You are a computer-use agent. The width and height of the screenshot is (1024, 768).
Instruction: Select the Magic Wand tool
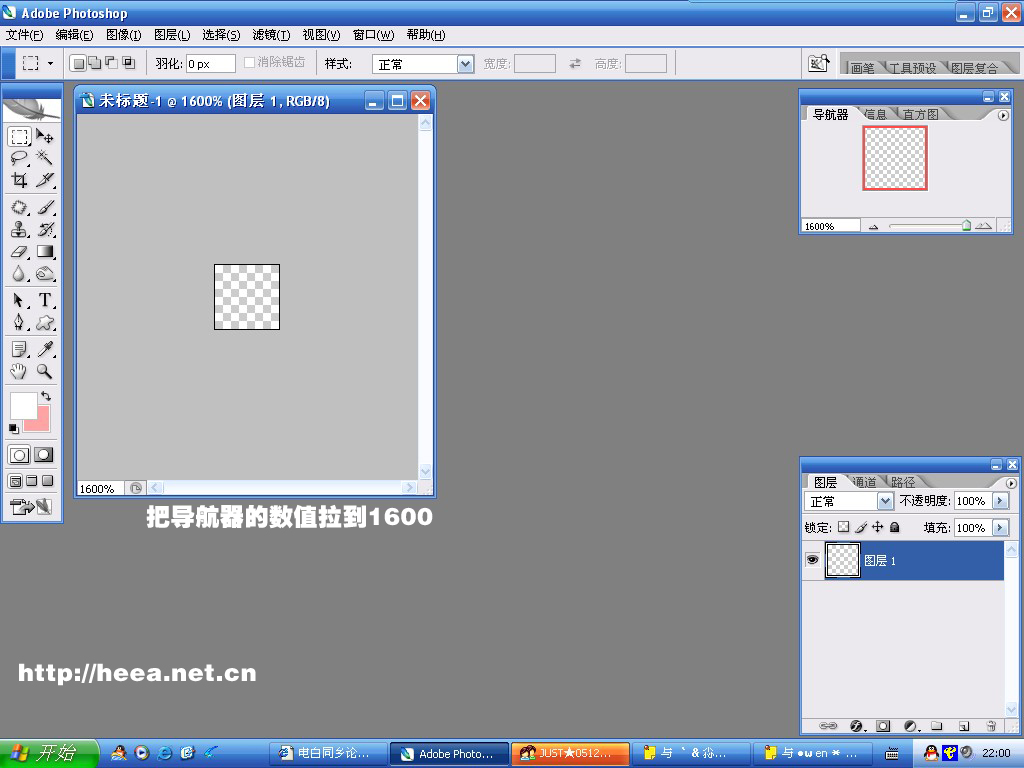pos(45,158)
